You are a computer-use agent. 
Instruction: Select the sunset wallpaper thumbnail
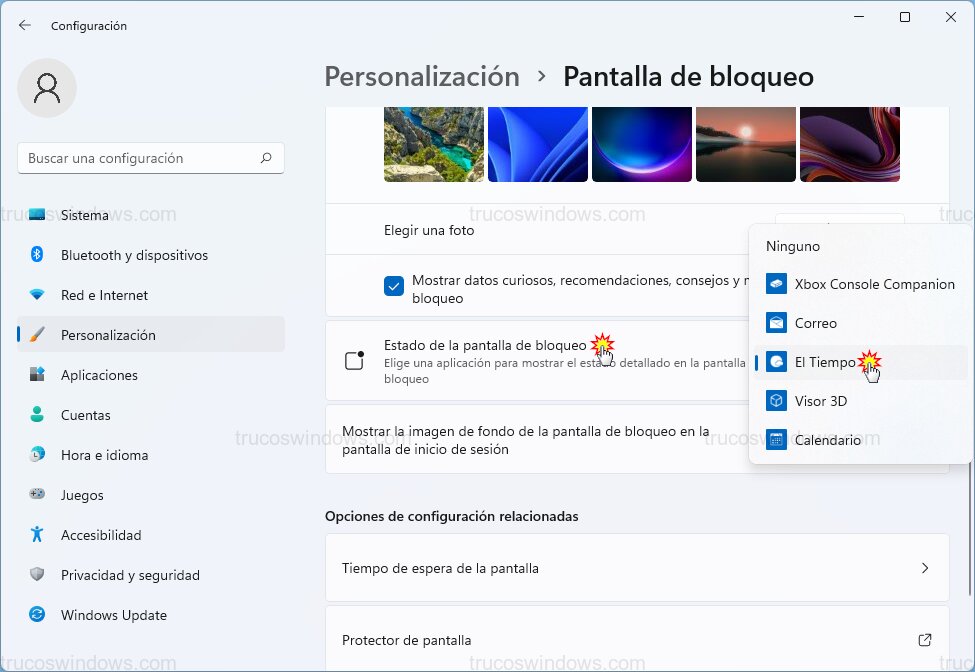pos(745,144)
